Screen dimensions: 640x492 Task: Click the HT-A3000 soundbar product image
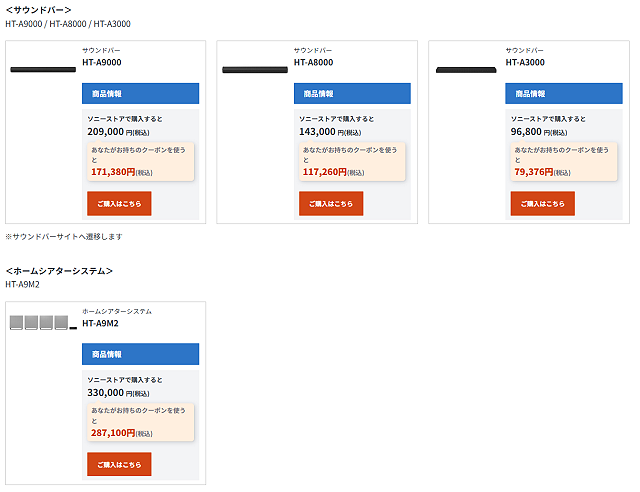pos(466,69)
